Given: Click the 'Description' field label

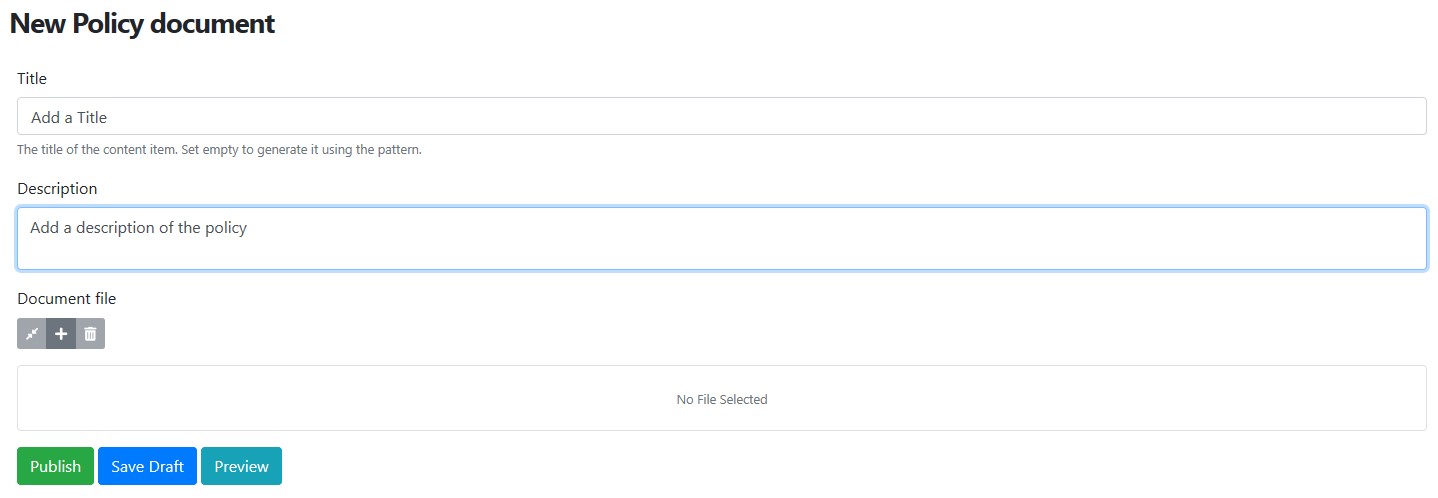Looking at the screenshot, I should (57, 189).
